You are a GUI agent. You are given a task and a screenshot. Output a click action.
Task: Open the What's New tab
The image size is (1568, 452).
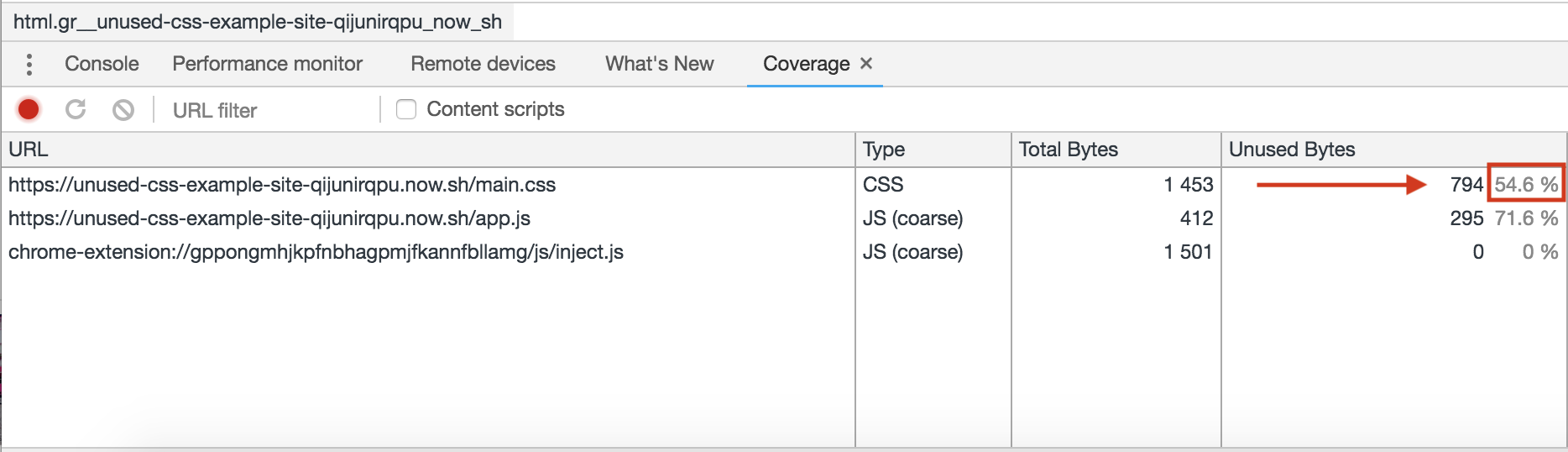(659, 64)
